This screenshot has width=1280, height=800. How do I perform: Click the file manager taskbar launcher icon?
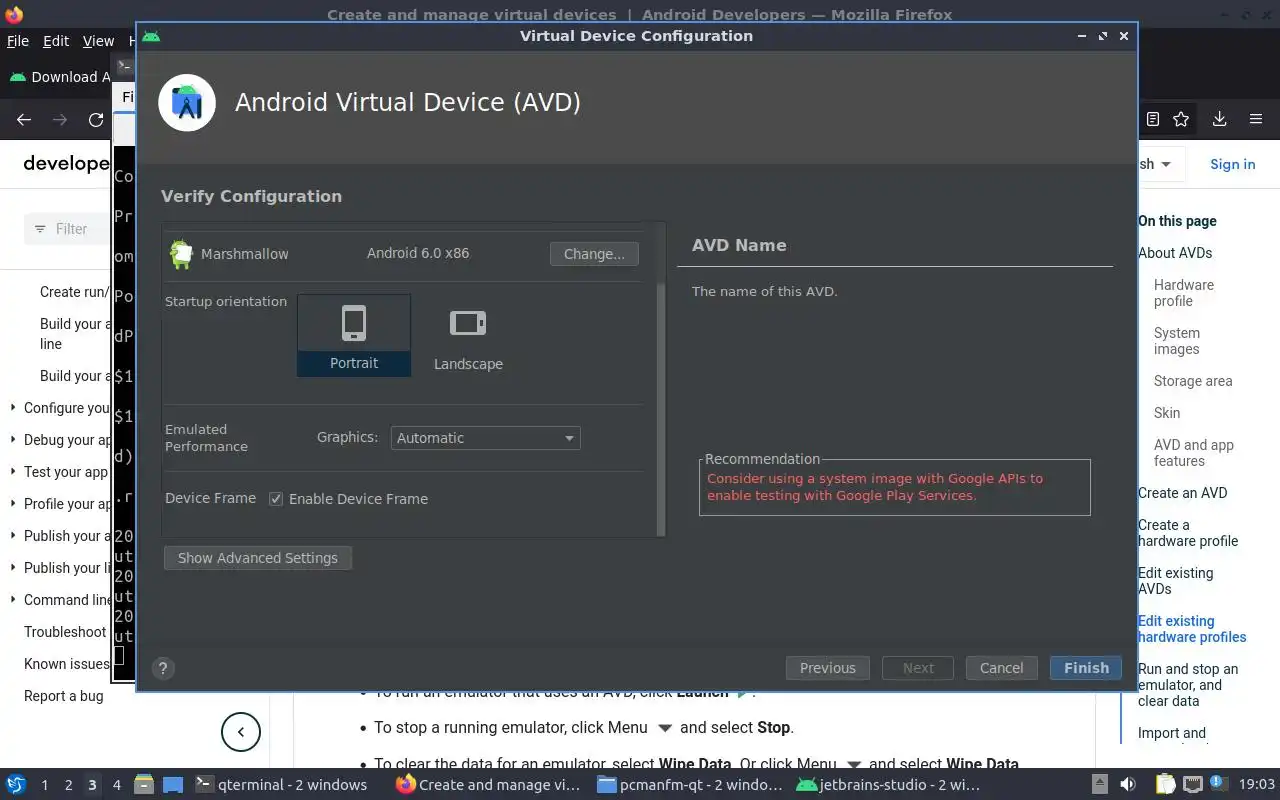(143, 785)
